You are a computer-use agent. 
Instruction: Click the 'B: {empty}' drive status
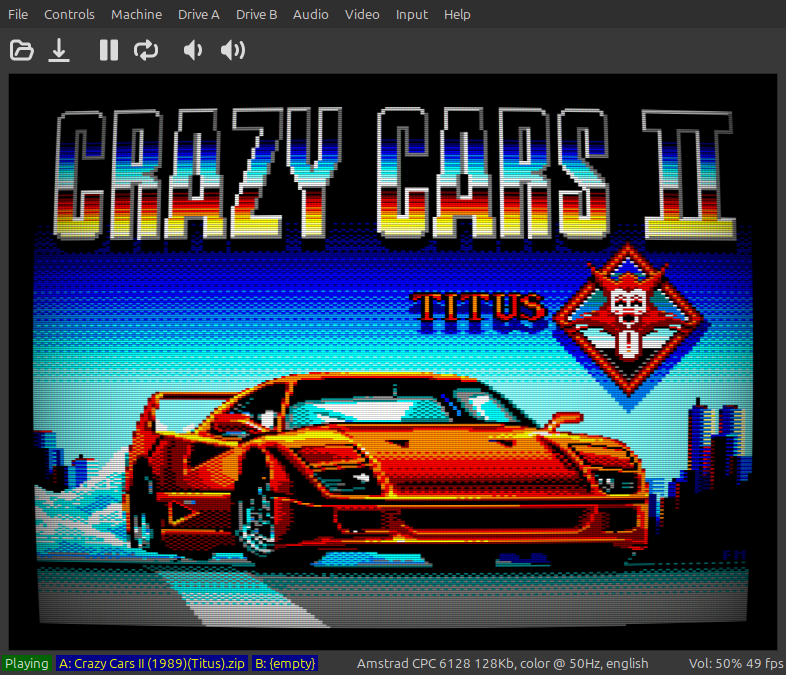click(x=285, y=663)
